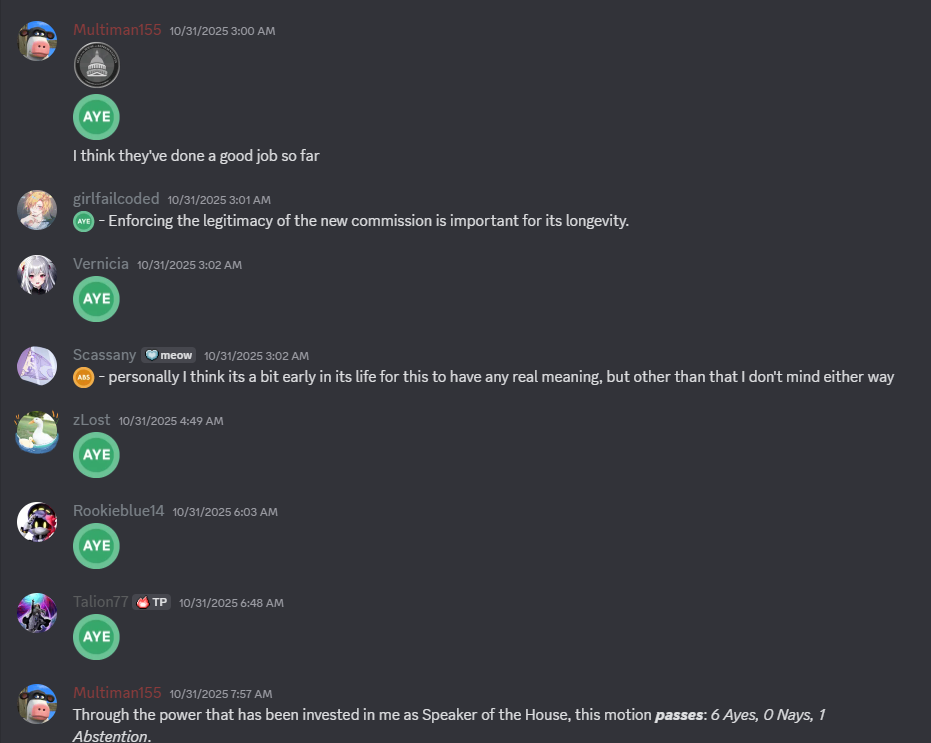Click the AYE emoji under Vernicia
This screenshot has height=743, width=931.
[96, 299]
